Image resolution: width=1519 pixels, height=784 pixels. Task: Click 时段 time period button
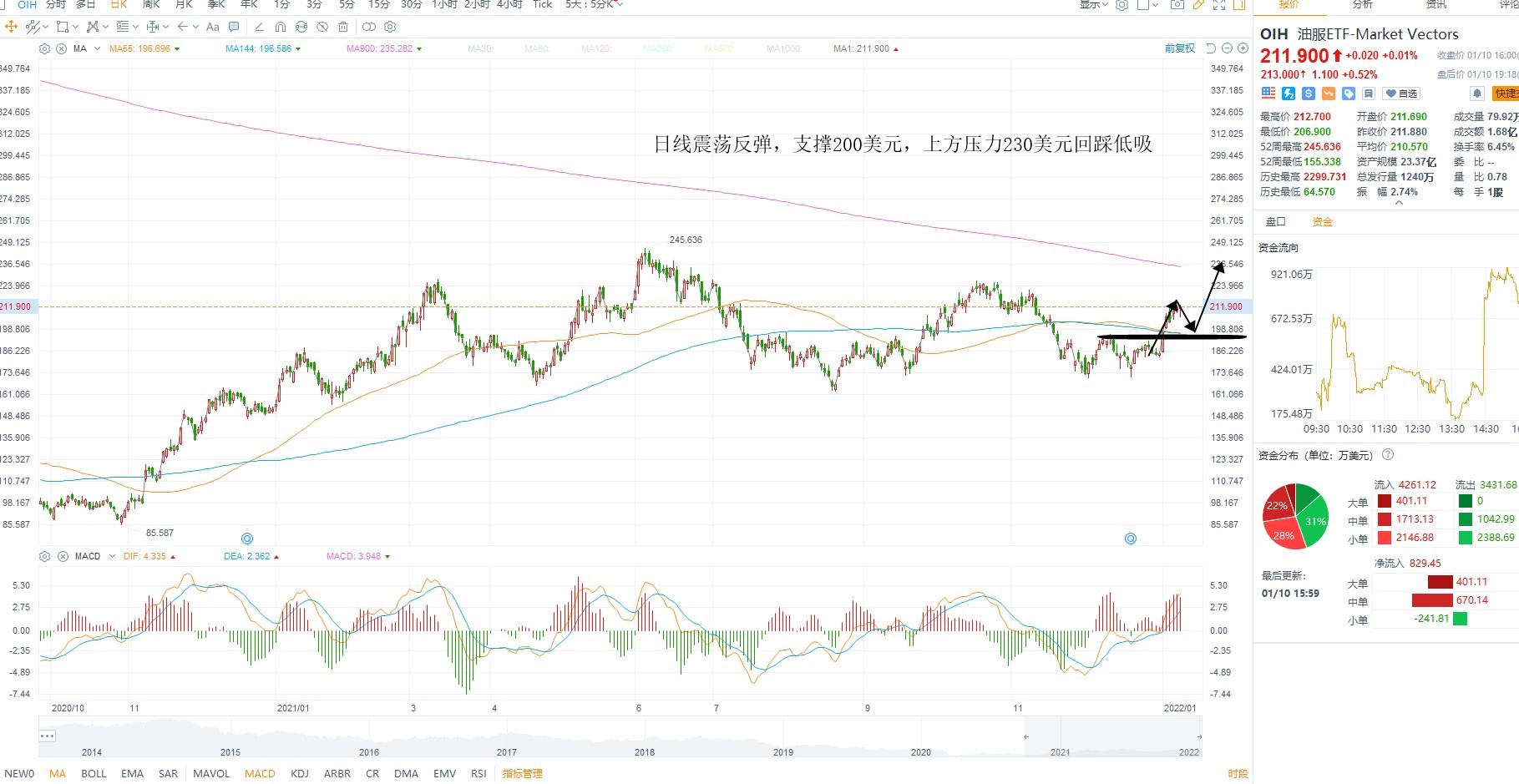(x=1238, y=774)
